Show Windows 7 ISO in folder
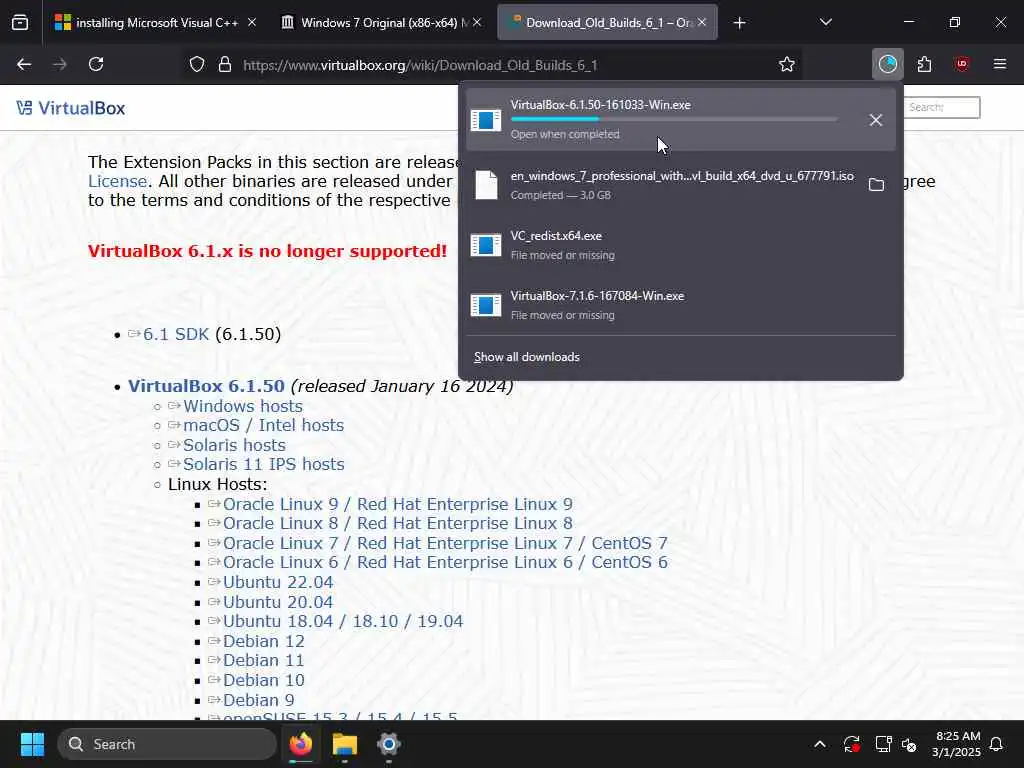 [x=876, y=185]
